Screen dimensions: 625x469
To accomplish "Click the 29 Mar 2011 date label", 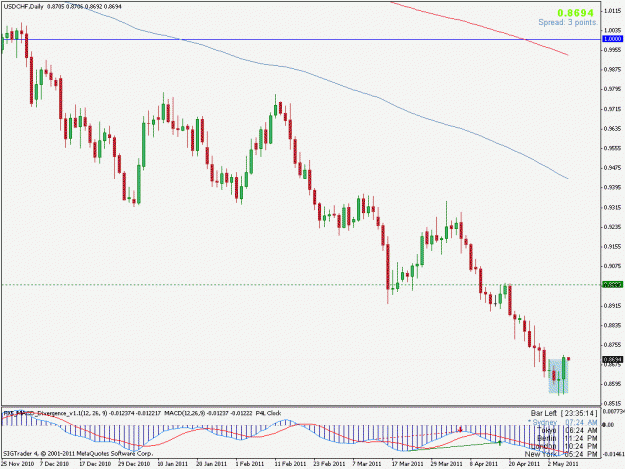I will click(x=446, y=464).
